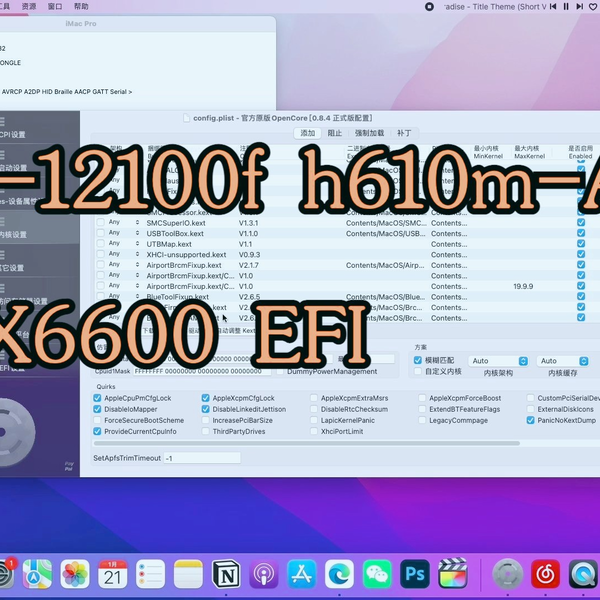This screenshot has height=600, width=600.
Task: Open the 窗口 menu
Action: point(55,6)
